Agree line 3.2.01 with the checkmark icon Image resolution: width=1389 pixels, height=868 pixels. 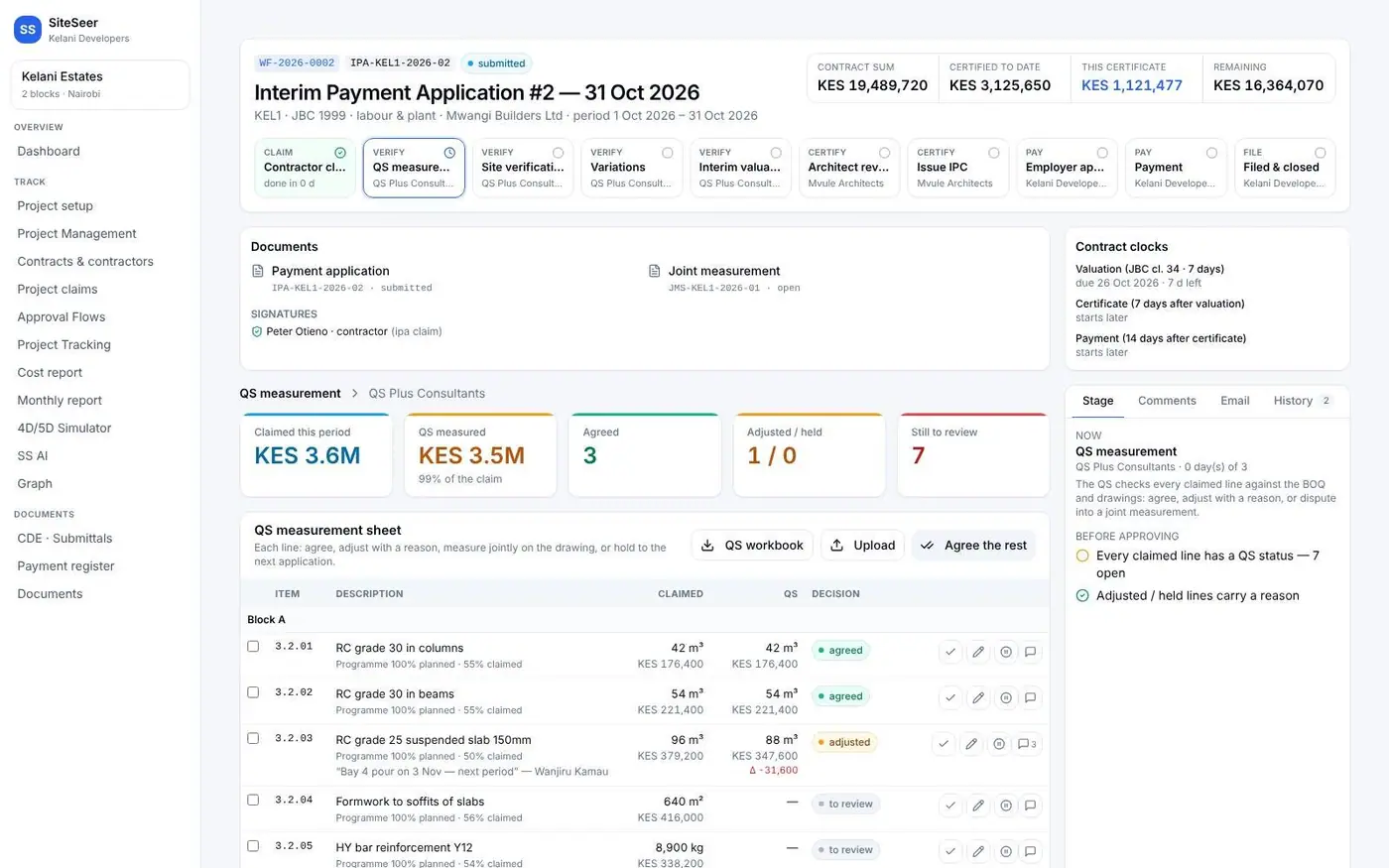pos(950,652)
